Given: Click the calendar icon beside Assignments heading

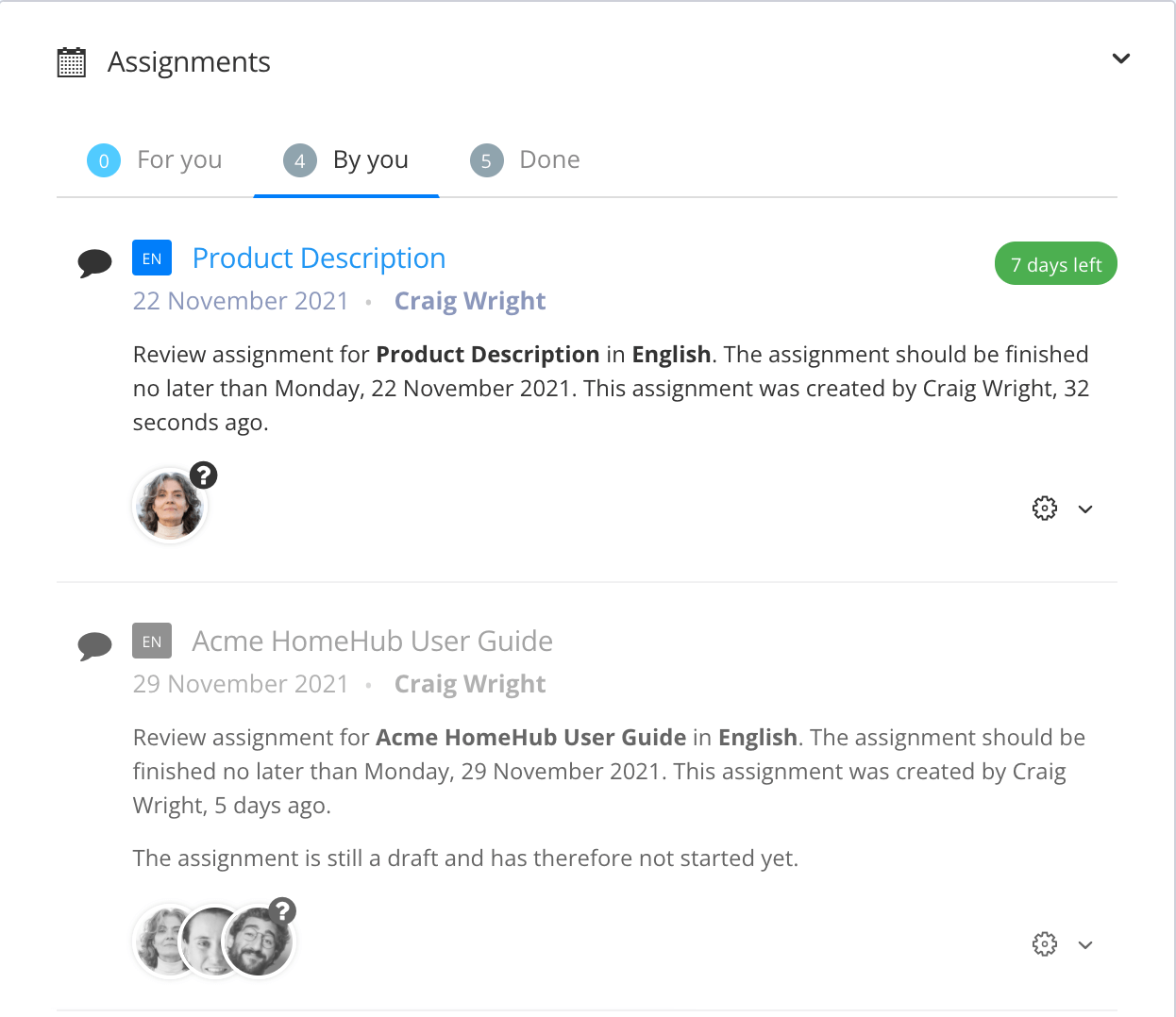Looking at the screenshot, I should click(x=71, y=60).
